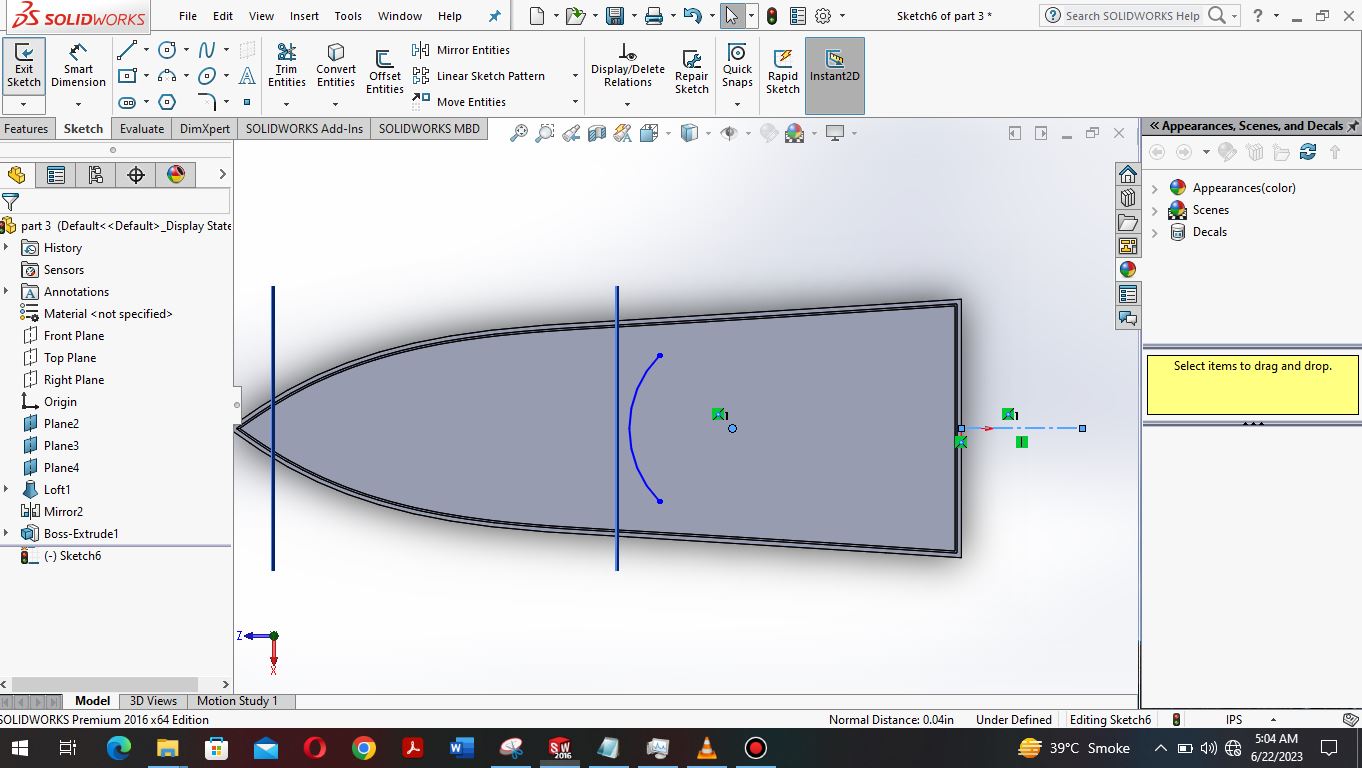
Task: Switch to the SOLIDWORKS Add-Ins tab
Action: pyautogui.click(x=304, y=129)
